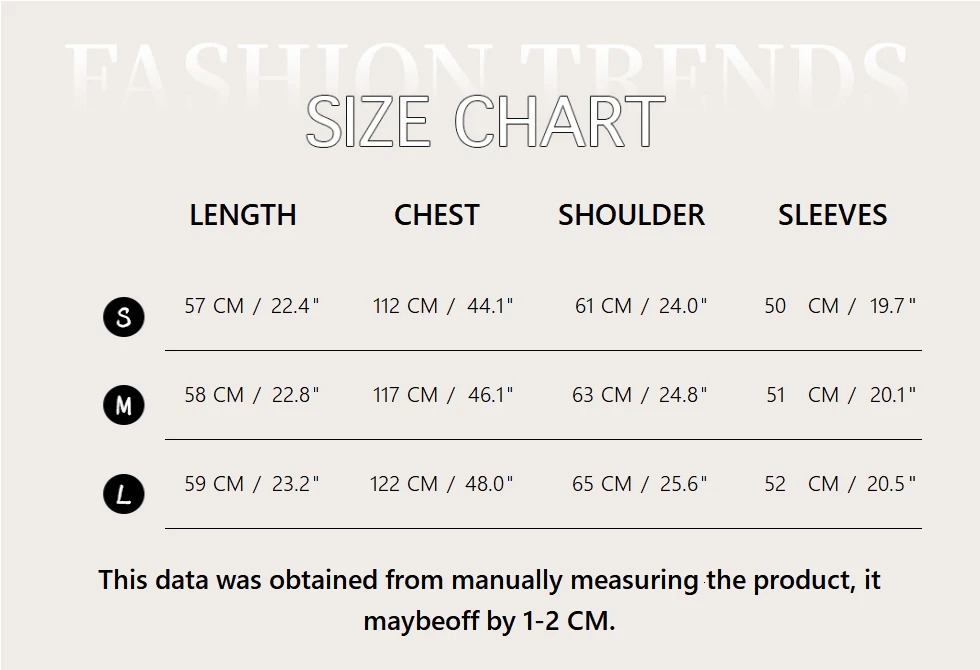
Task: Click the size M shoulder value 63 CM
Action: (x=602, y=395)
